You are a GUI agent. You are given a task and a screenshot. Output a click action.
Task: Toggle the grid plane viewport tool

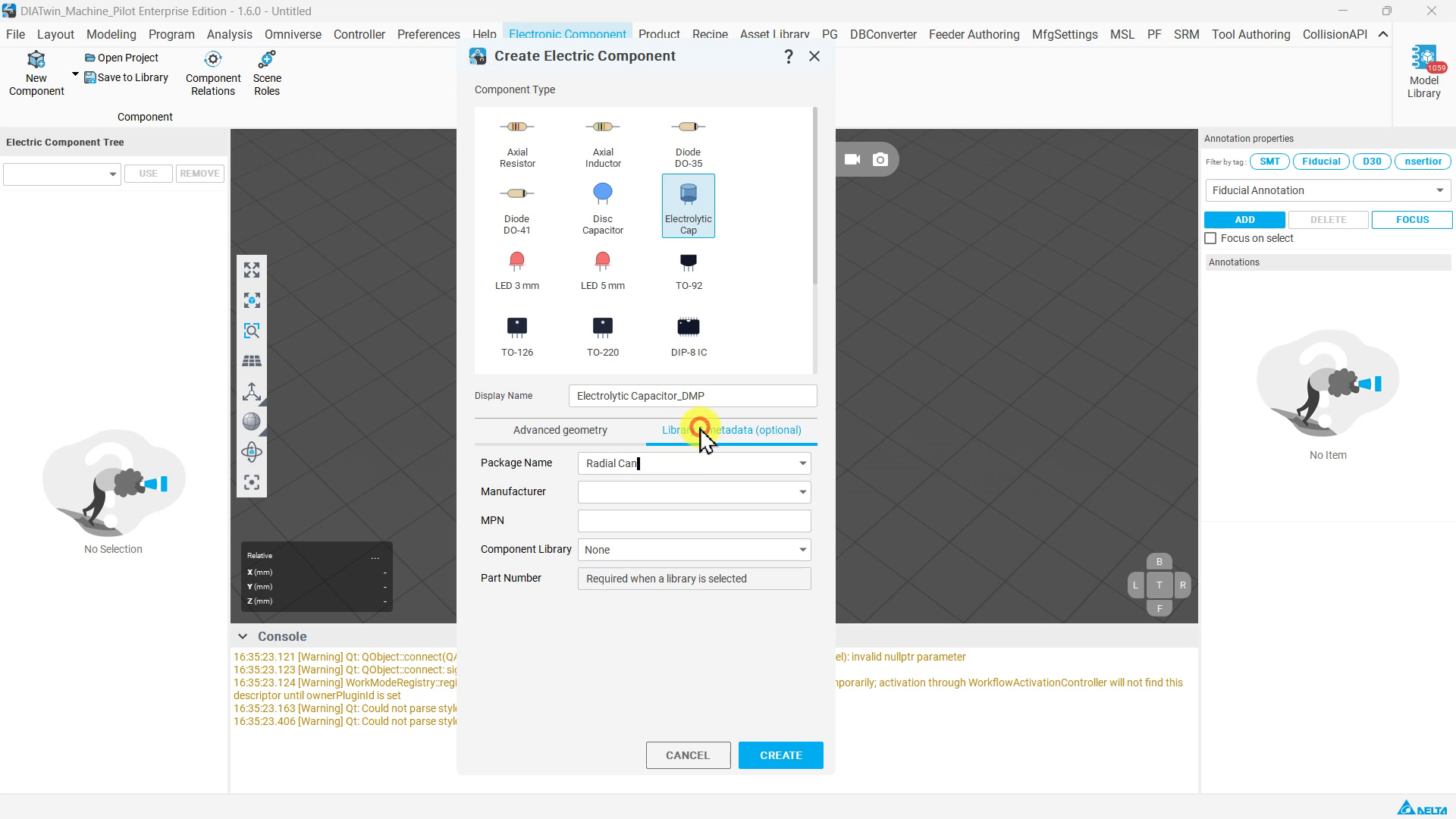coord(252,361)
